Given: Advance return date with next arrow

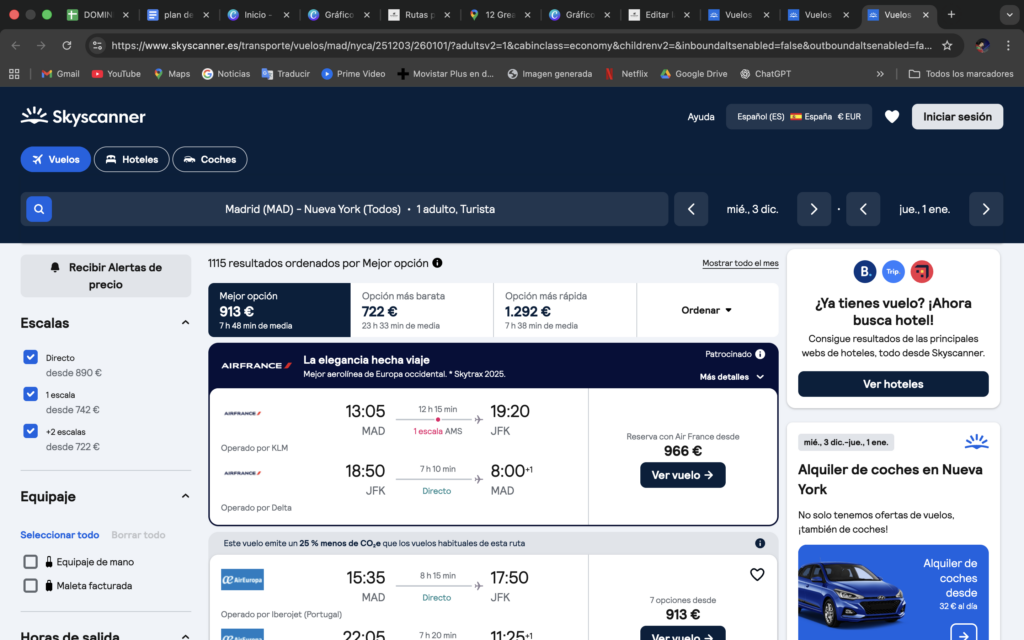Looking at the screenshot, I should tap(986, 209).
